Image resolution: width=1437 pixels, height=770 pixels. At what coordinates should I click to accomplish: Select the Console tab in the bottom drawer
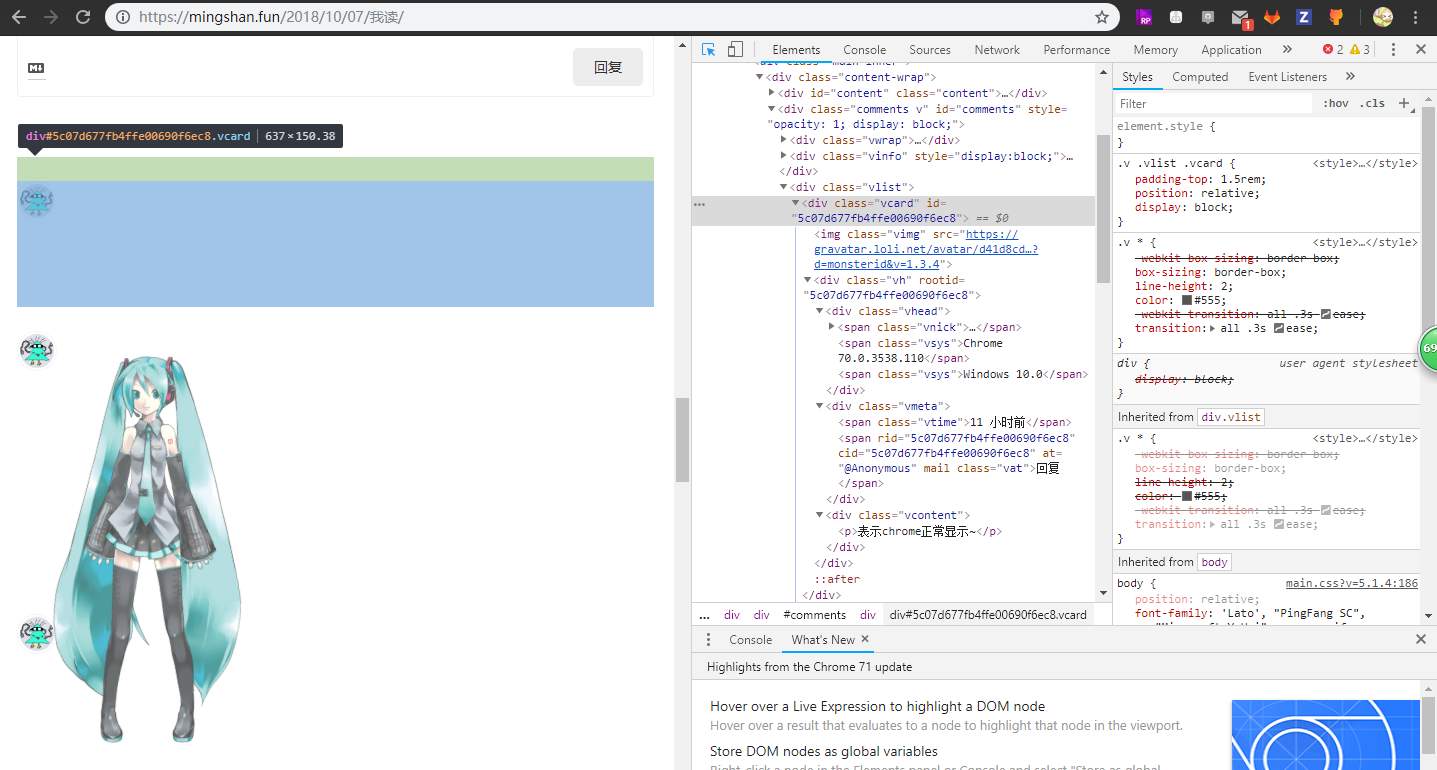coord(750,640)
